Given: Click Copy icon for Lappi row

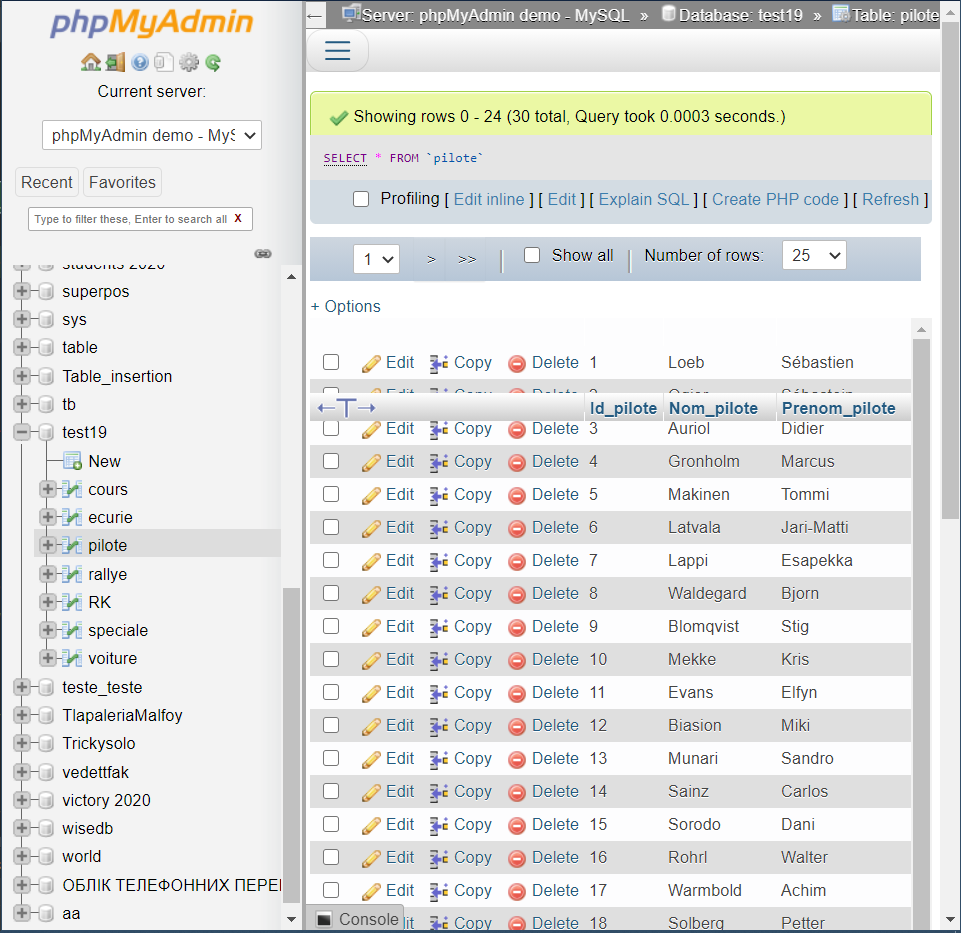Looking at the screenshot, I should coord(439,561).
